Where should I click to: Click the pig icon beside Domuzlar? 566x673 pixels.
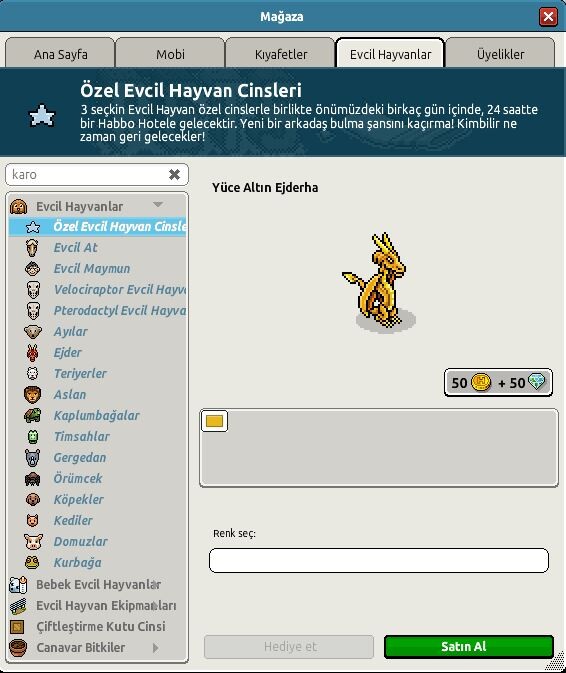coord(33,542)
